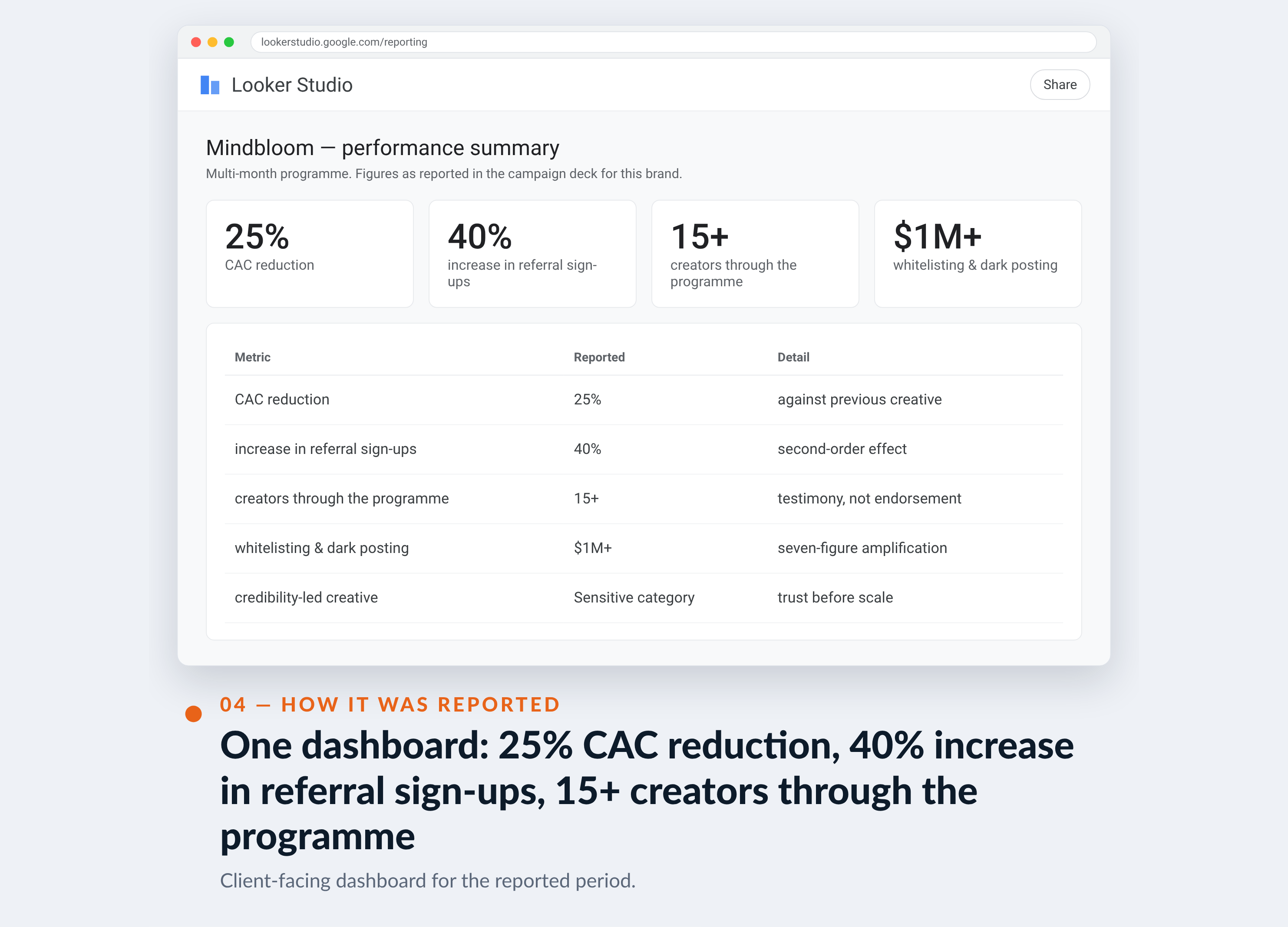Click the Sensitive category cell
Screen dimensions: 1288x927
pyautogui.click(x=634, y=597)
